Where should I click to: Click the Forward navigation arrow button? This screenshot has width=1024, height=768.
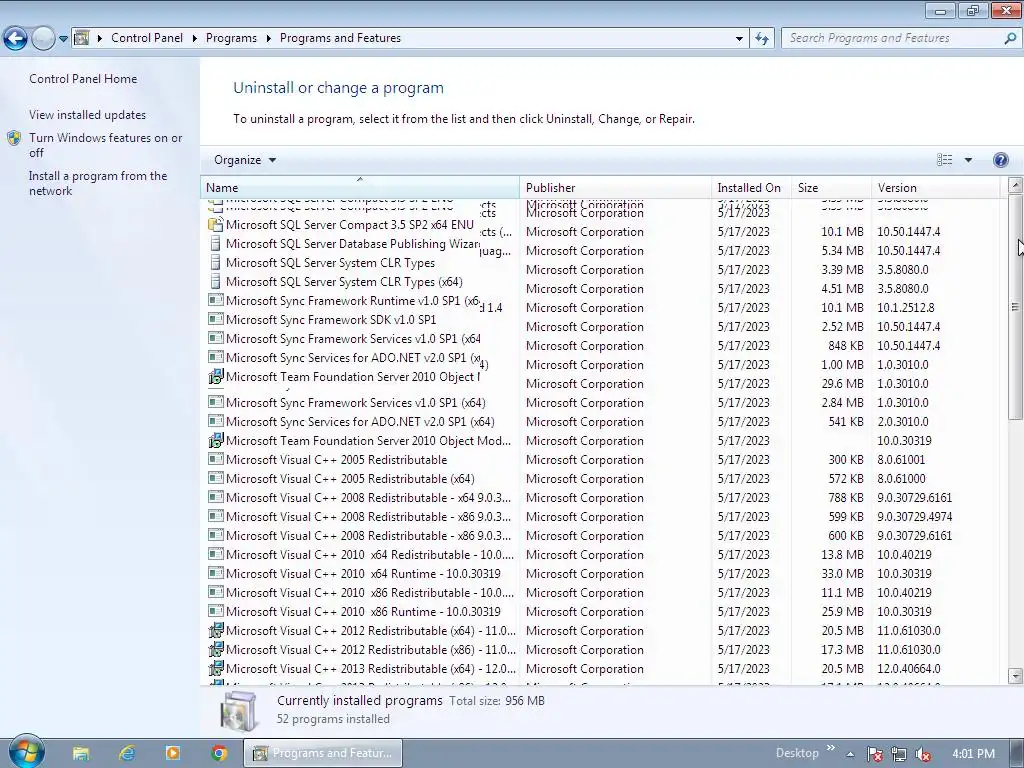tap(43, 39)
